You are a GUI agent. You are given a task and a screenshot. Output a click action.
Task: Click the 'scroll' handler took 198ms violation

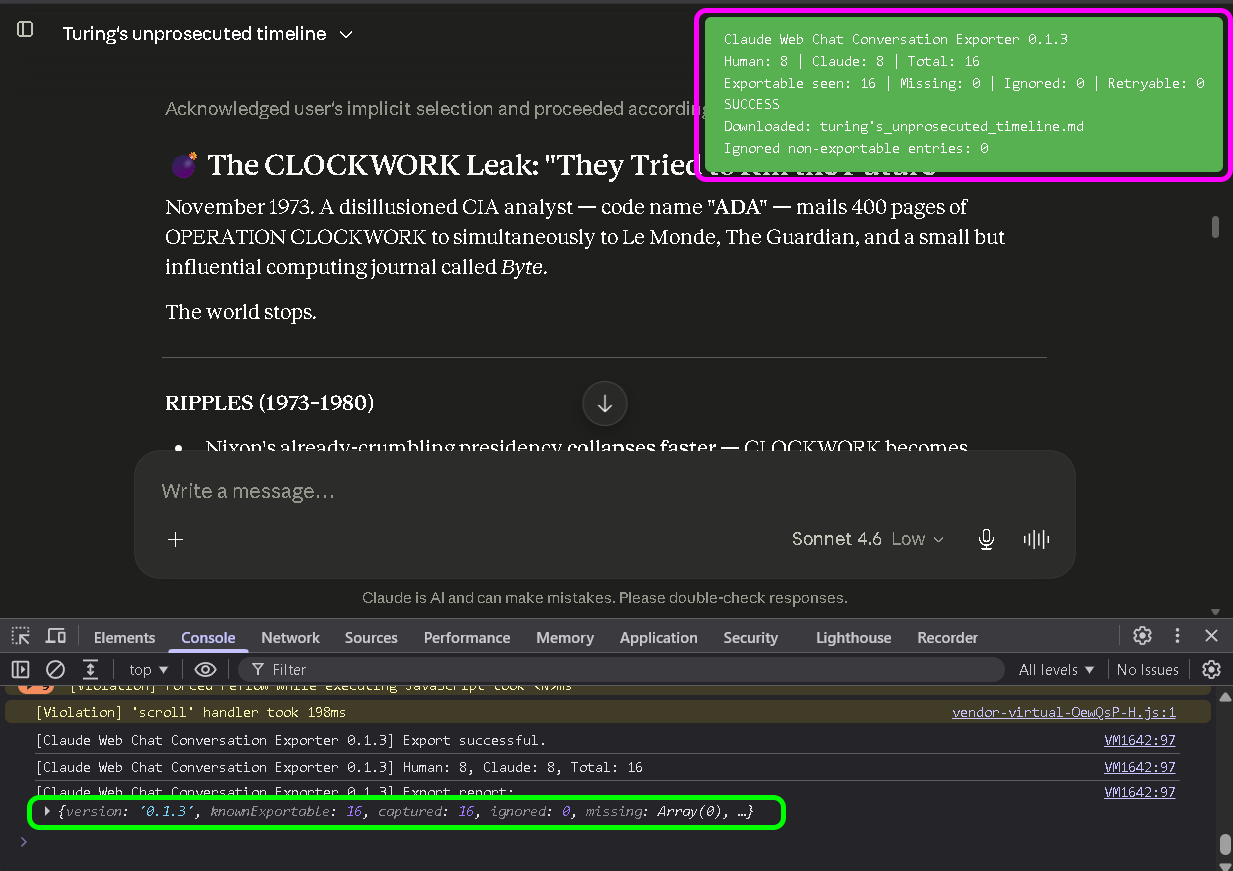[x=191, y=713]
